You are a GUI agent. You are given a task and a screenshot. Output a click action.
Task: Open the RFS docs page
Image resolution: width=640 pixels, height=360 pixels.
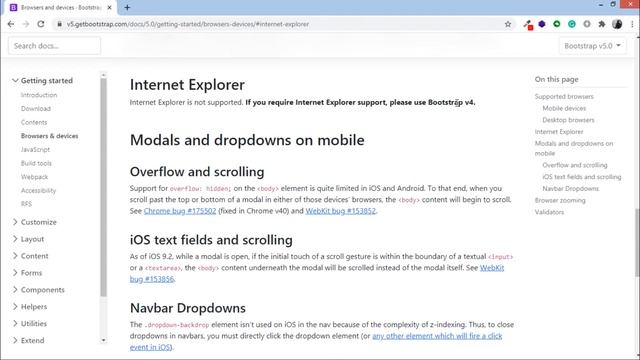pyautogui.click(x=26, y=204)
